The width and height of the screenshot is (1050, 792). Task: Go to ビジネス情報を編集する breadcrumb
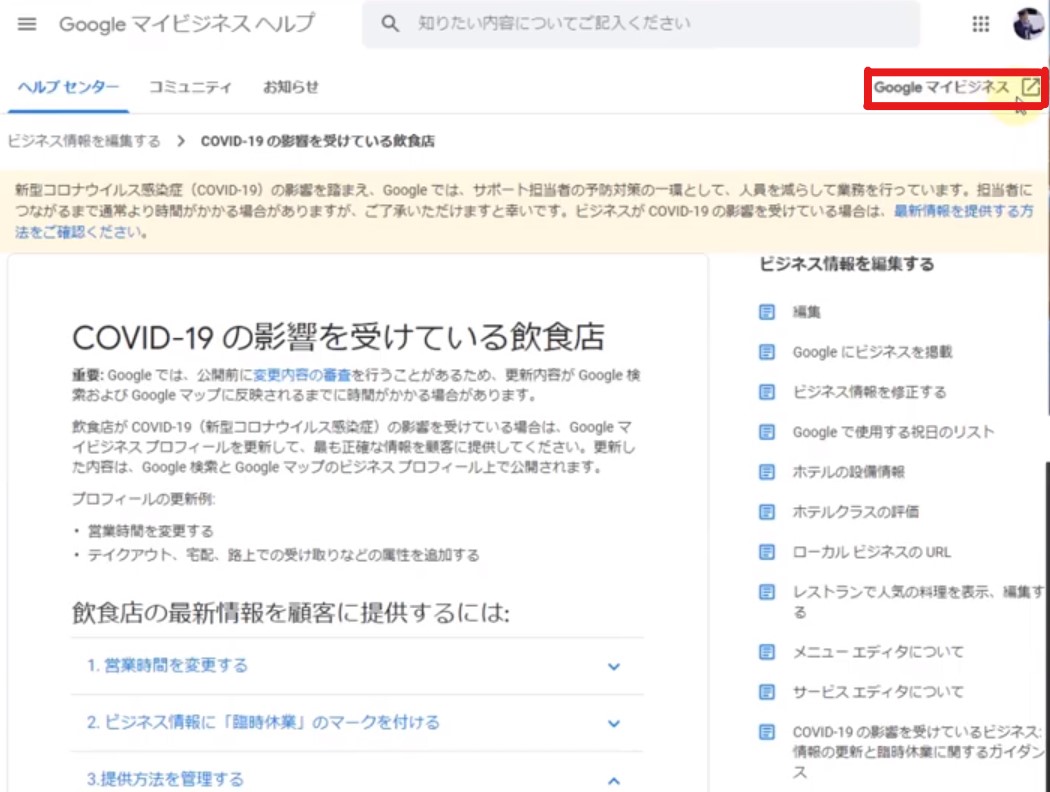84,141
